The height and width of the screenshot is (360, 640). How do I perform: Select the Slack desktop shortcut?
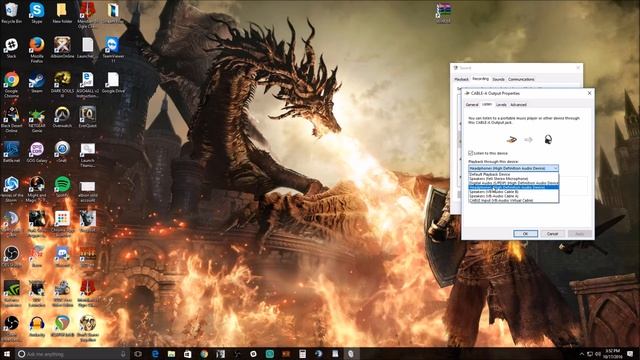pyautogui.click(x=11, y=48)
